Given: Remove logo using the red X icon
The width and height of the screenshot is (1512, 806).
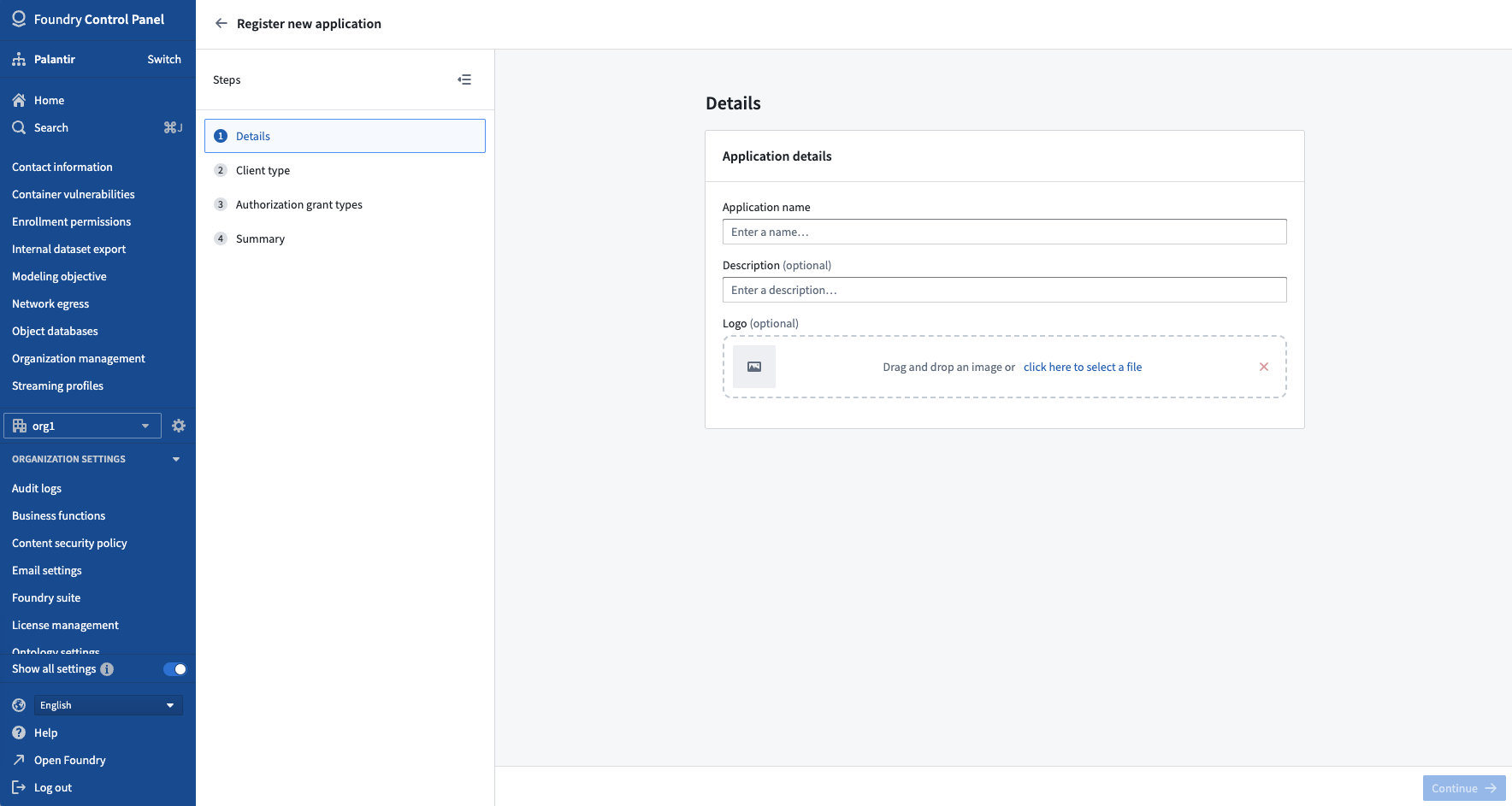Looking at the screenshot, I should (1264, 367).
